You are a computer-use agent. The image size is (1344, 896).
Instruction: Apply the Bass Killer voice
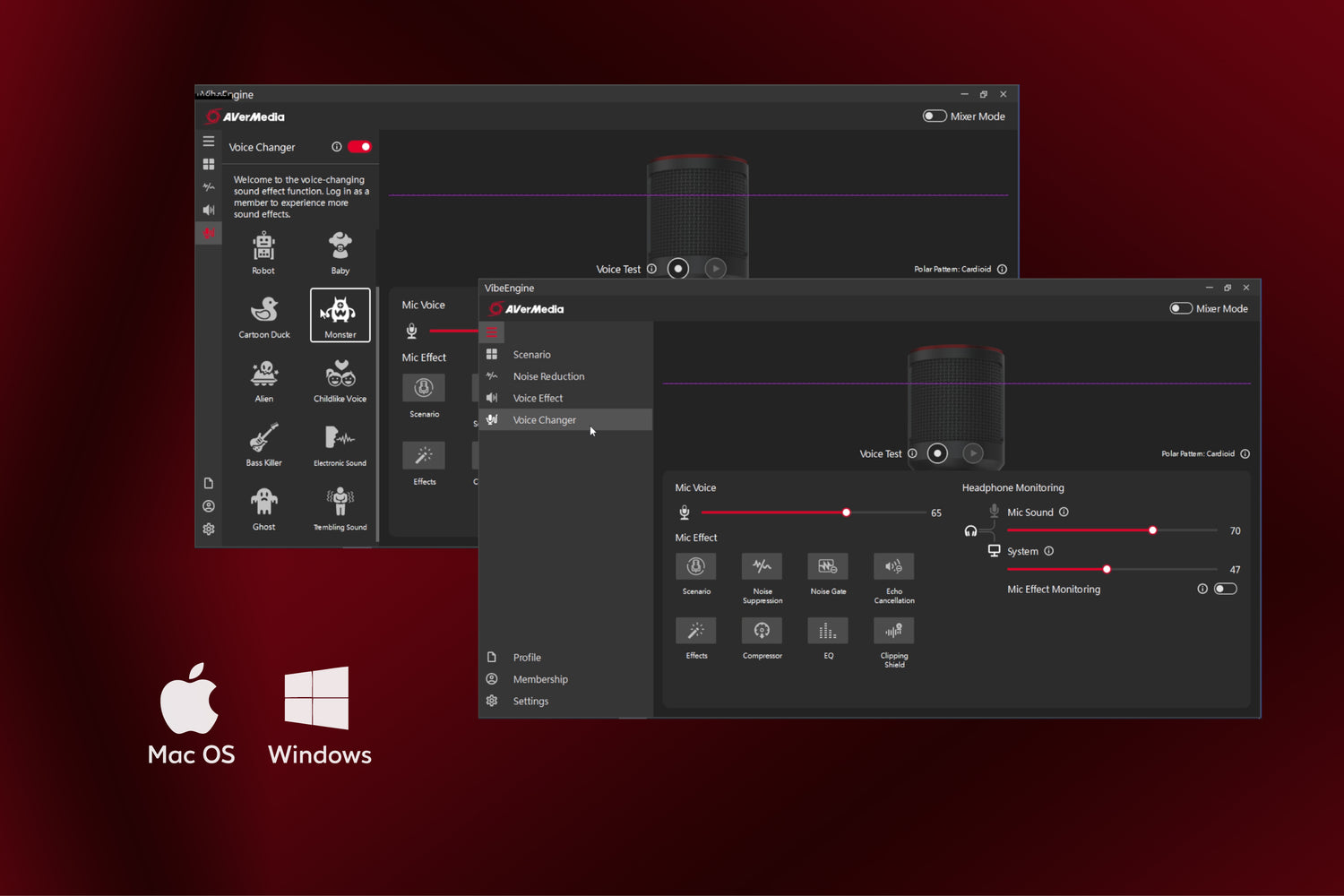263,444
